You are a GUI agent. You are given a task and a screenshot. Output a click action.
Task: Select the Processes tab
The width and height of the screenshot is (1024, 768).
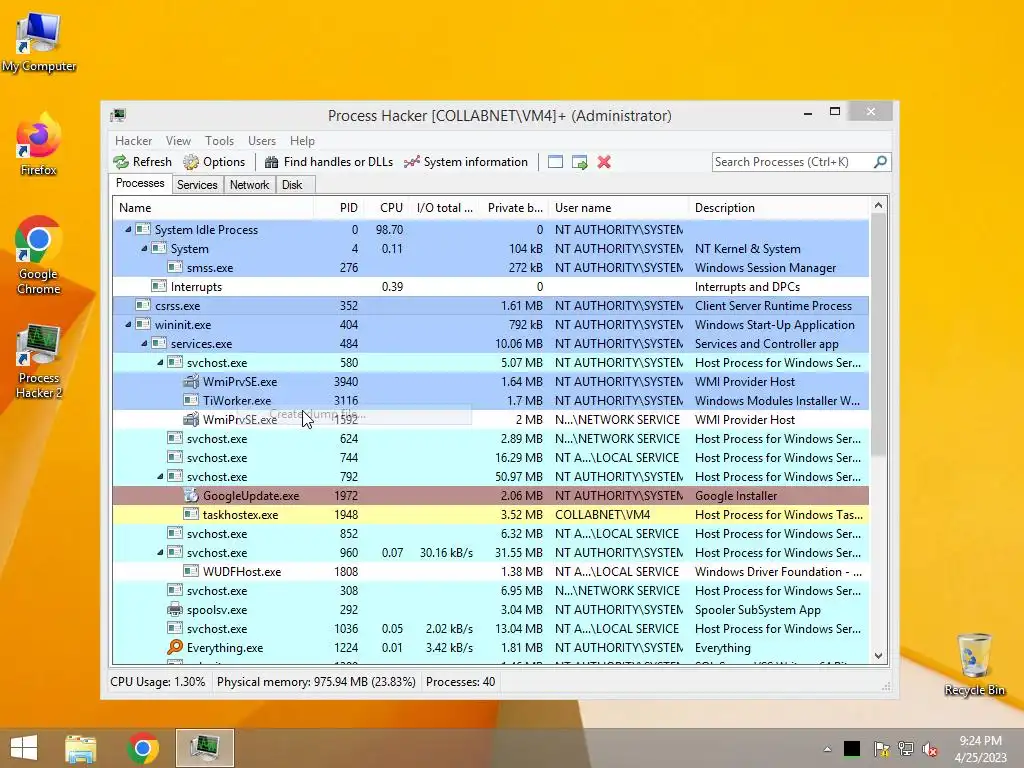point(140,183)
